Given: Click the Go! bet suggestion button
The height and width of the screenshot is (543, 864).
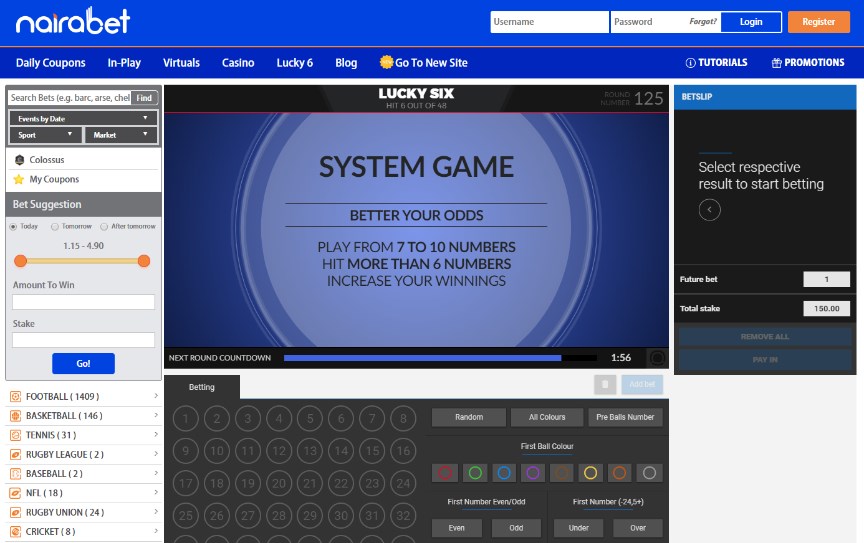Looking at the screenshot, I should click(83, 363).
